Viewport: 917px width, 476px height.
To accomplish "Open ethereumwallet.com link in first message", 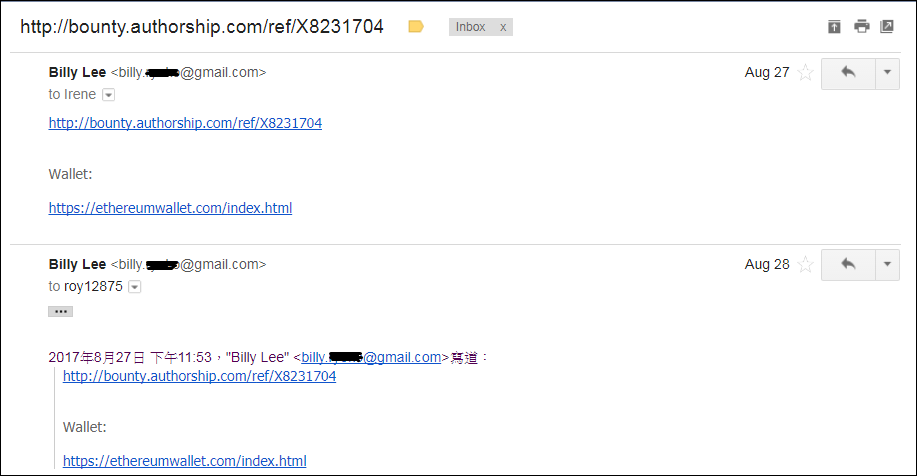I will pyautogui.click(x=170, y=208).
